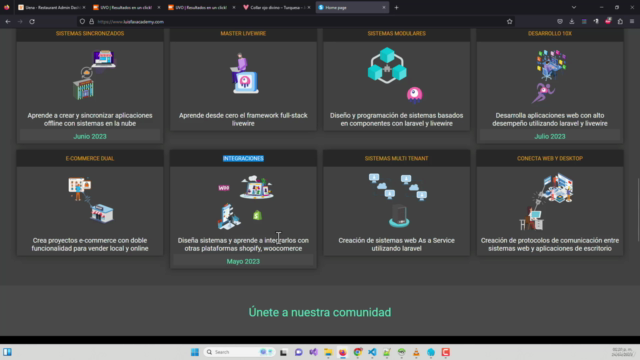Open the Pocket save icon

[x=560, y=22]
